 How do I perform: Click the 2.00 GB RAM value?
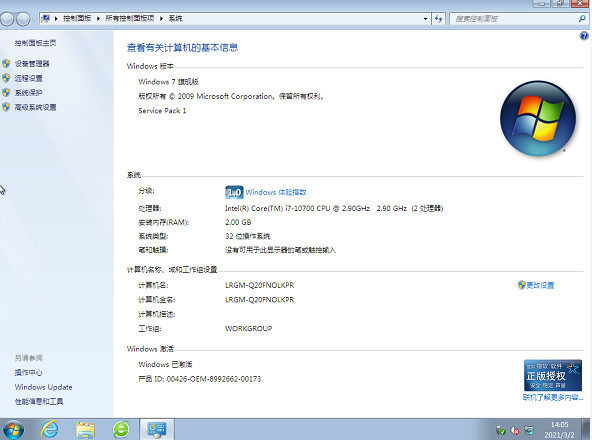tap(238, 222)
